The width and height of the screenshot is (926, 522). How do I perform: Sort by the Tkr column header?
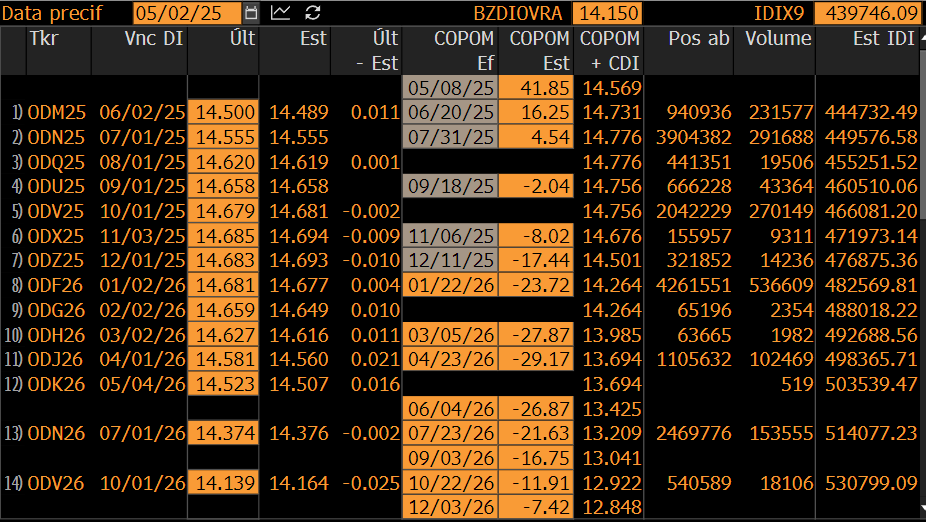click(x=44, y=38)
